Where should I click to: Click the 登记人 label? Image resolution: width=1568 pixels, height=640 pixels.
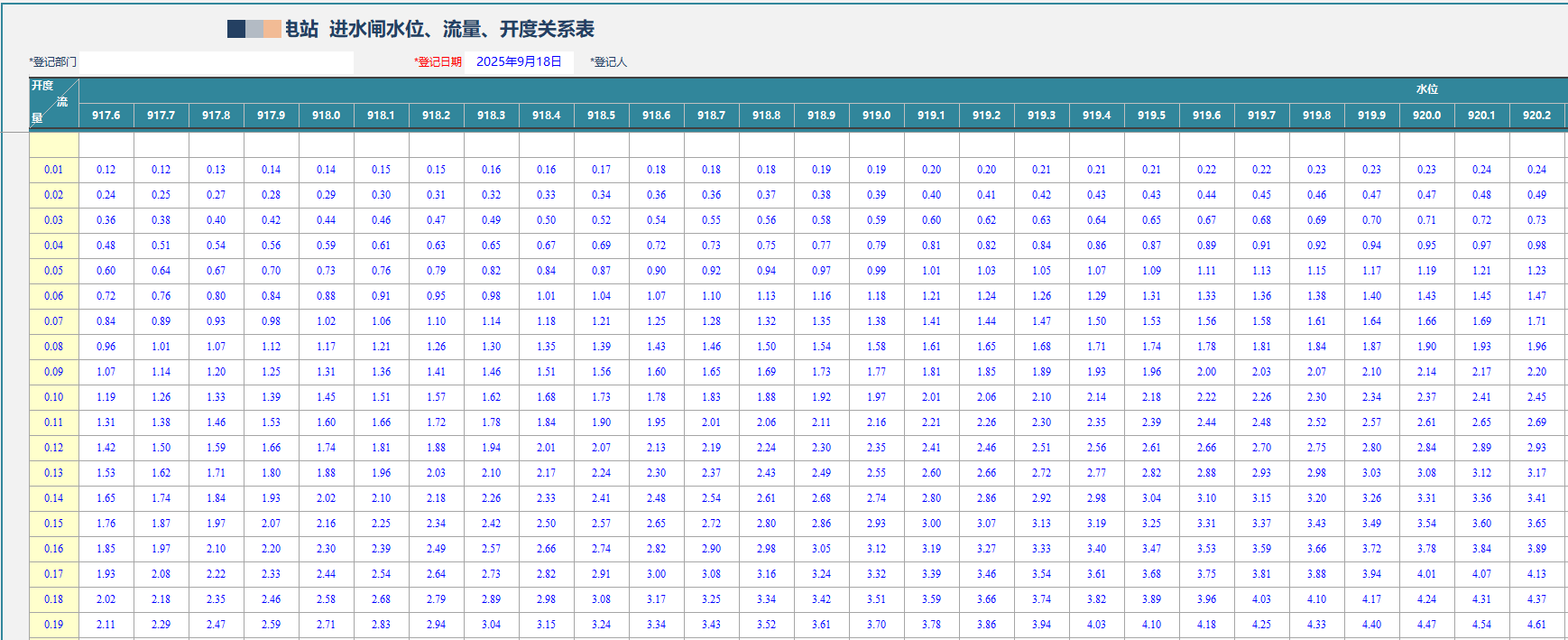tap(609, 62)
